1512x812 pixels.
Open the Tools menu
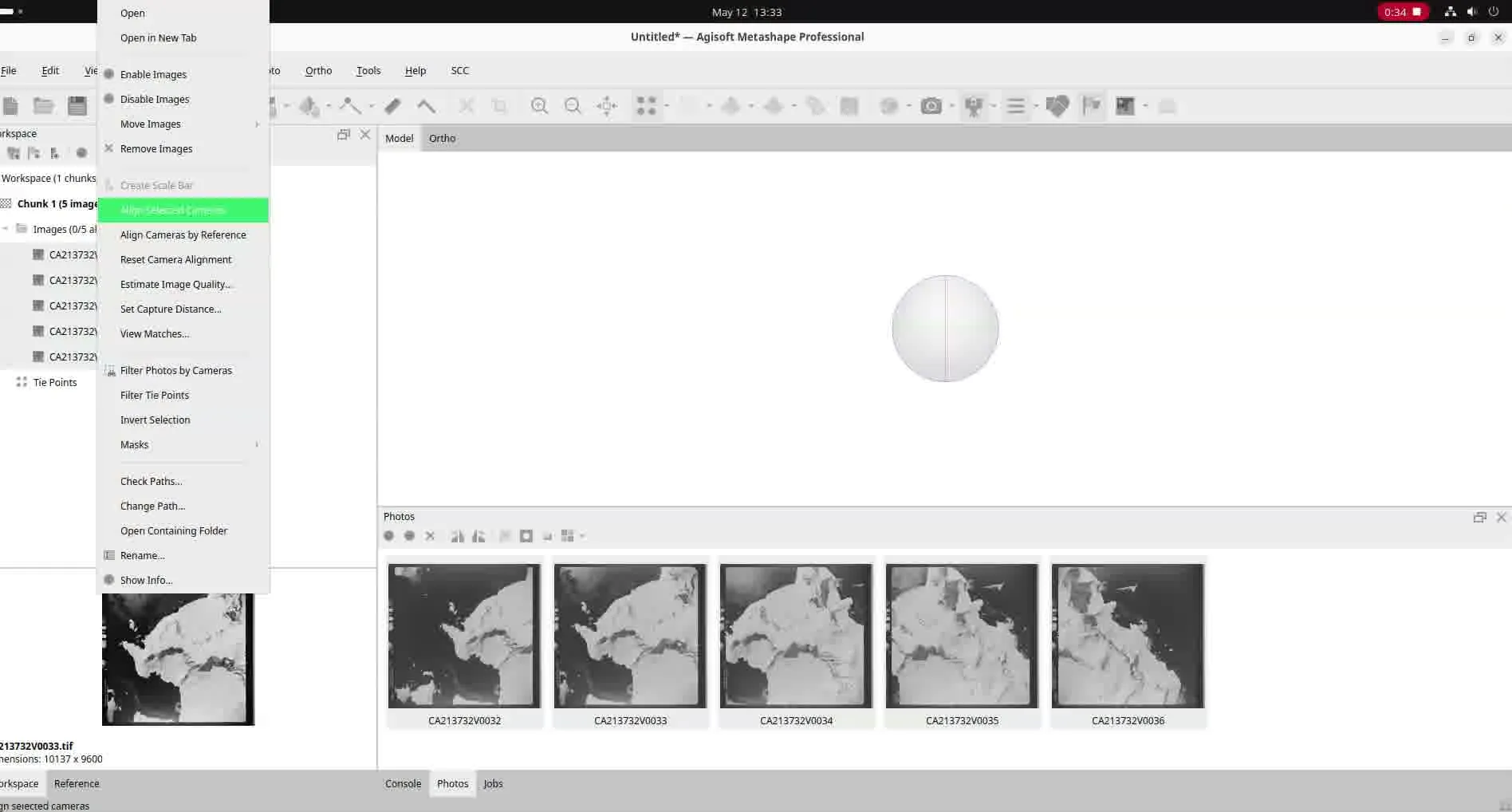point(368,70)
